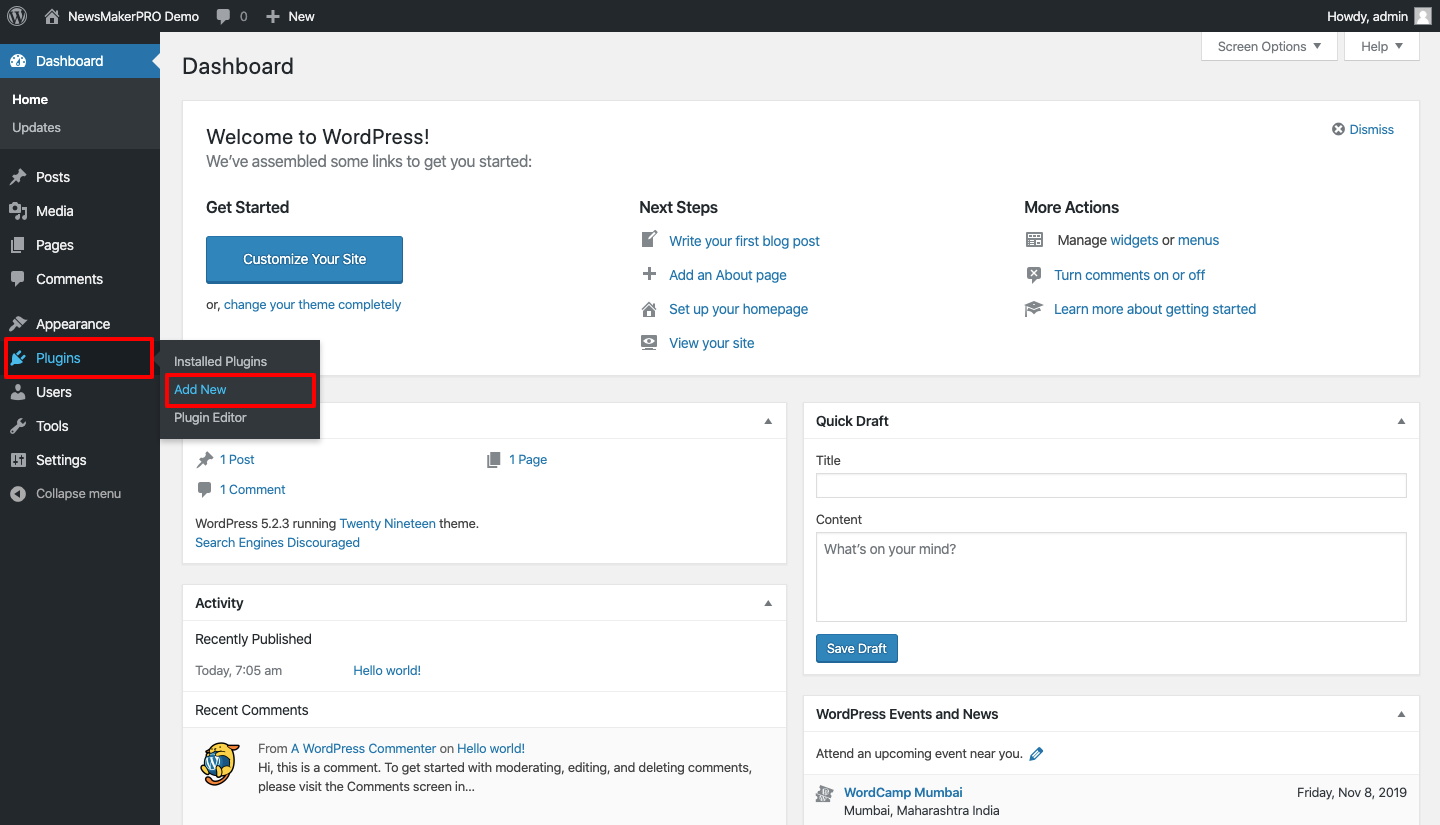Open Installed Plugins from the submenu

(220, 361)
